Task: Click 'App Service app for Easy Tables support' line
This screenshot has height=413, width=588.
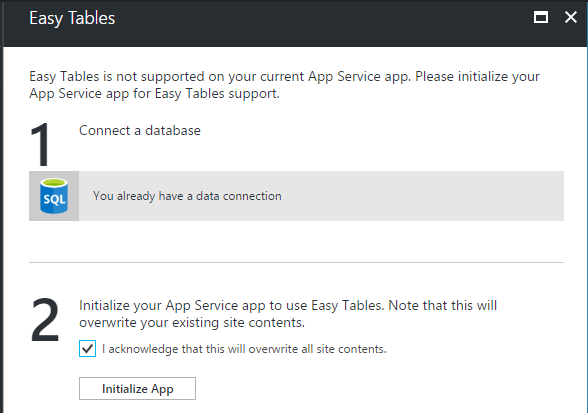Action: coord(154,93)
